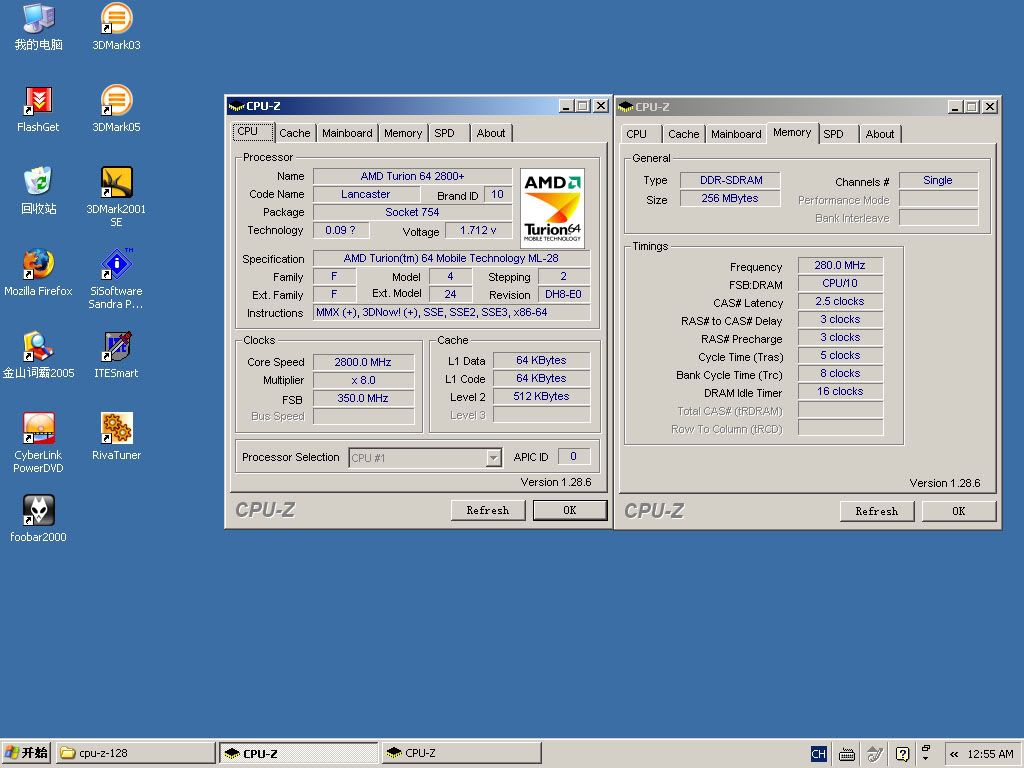Click the Channels # value Single
Screen dimensions: 1024x768
pyautogui.click(x=938, y=180)
